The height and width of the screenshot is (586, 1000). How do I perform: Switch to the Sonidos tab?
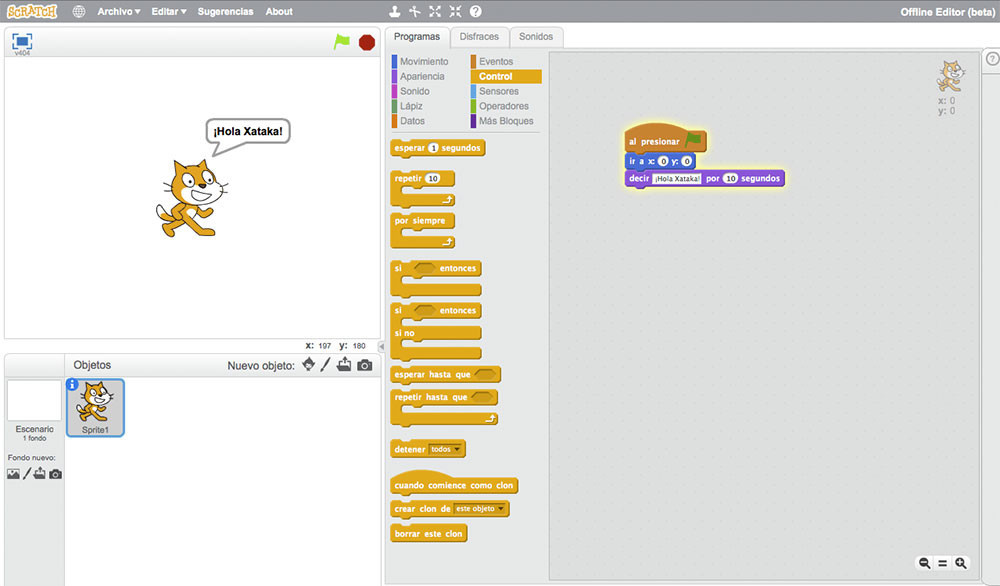536,37
